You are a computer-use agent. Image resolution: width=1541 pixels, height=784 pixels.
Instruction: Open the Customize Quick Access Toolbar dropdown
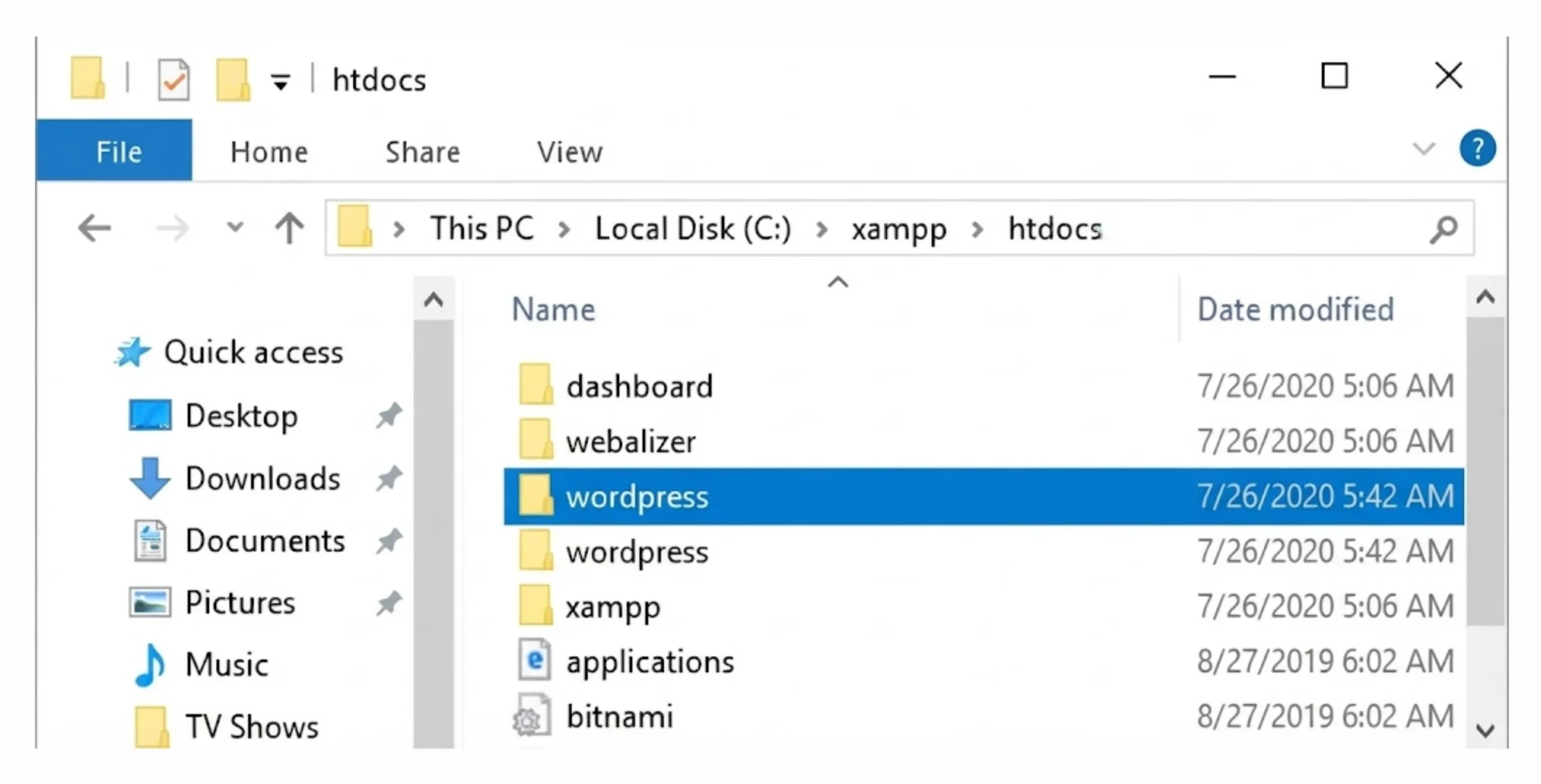tap(281, 81)
